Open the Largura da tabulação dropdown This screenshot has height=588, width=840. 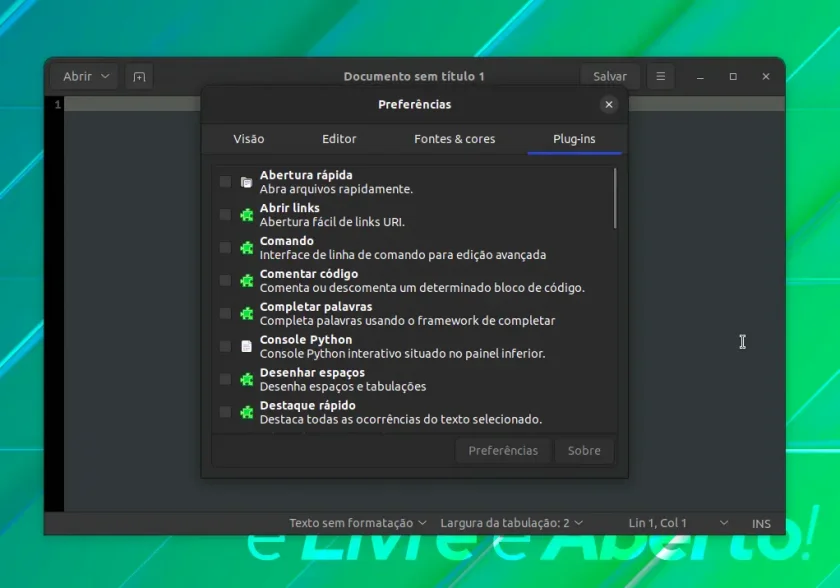(512, 523)
